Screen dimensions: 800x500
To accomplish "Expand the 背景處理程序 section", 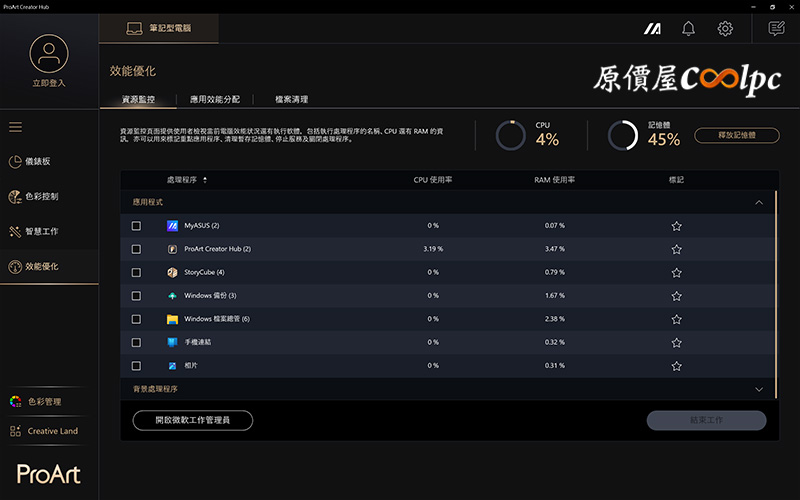I will click(759, 389).
